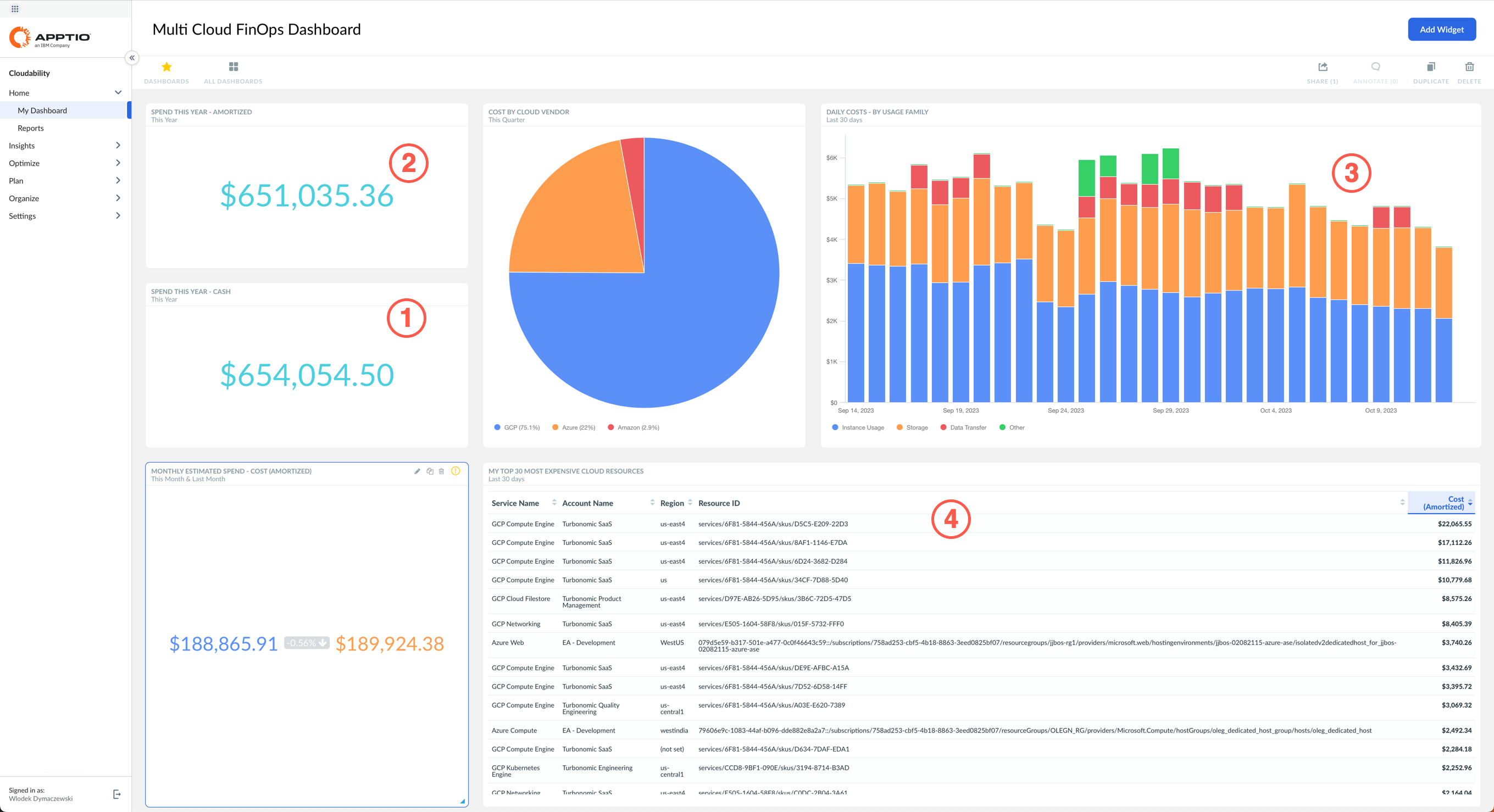1494x812 pixels.
Task: Click the Duplicate dashboard icon
Action: coord(1431,67)
